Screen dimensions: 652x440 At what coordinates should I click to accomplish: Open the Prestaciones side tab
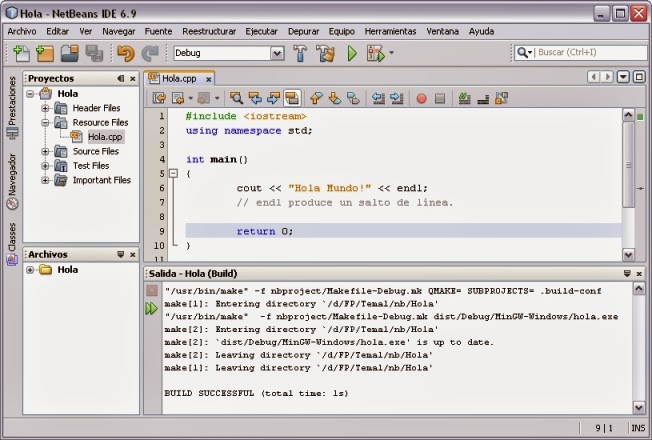pyautogui.click(x=12, y=107)
